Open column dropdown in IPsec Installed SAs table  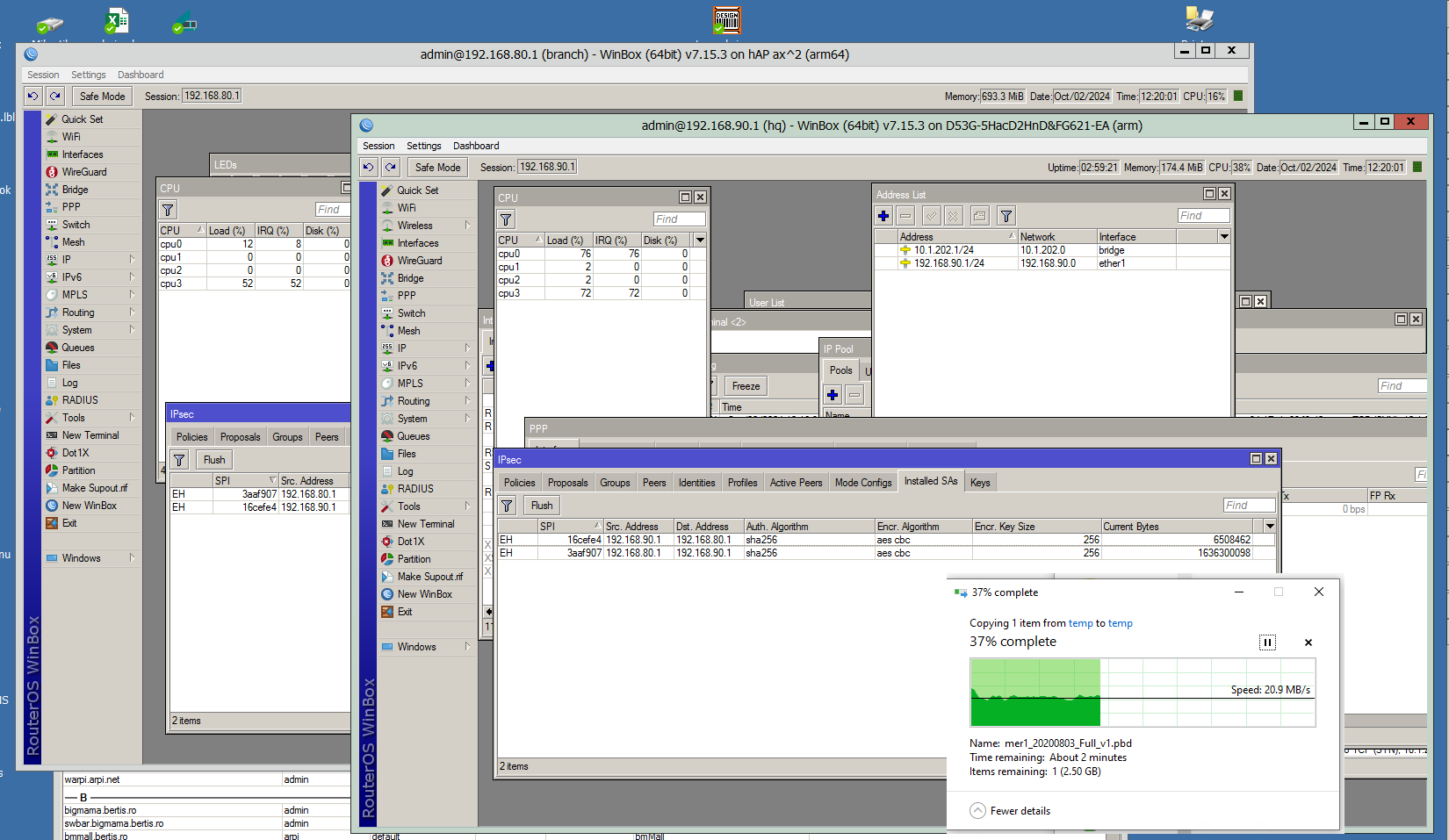[x=1270, y=526]
